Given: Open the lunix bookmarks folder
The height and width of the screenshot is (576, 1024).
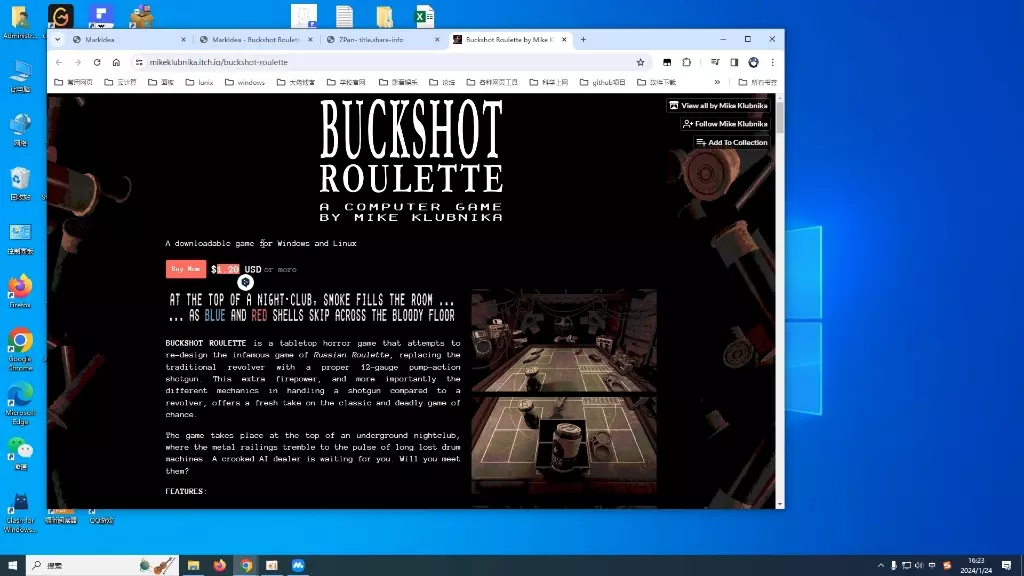Looking at the screenshot, I should [199, 82].
